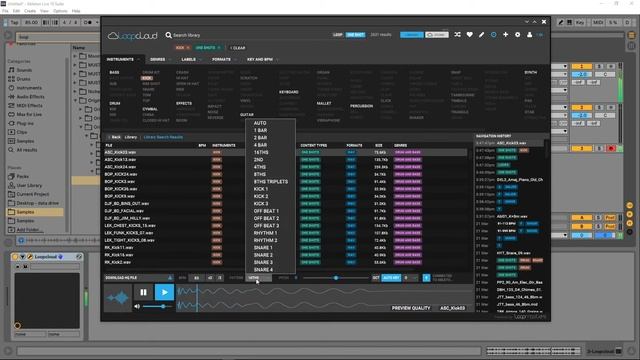The height and width of the screenshot is (360, 640).
Task: Click Ableton draw mode pencil icon top right
Action: tap(560, 22)
